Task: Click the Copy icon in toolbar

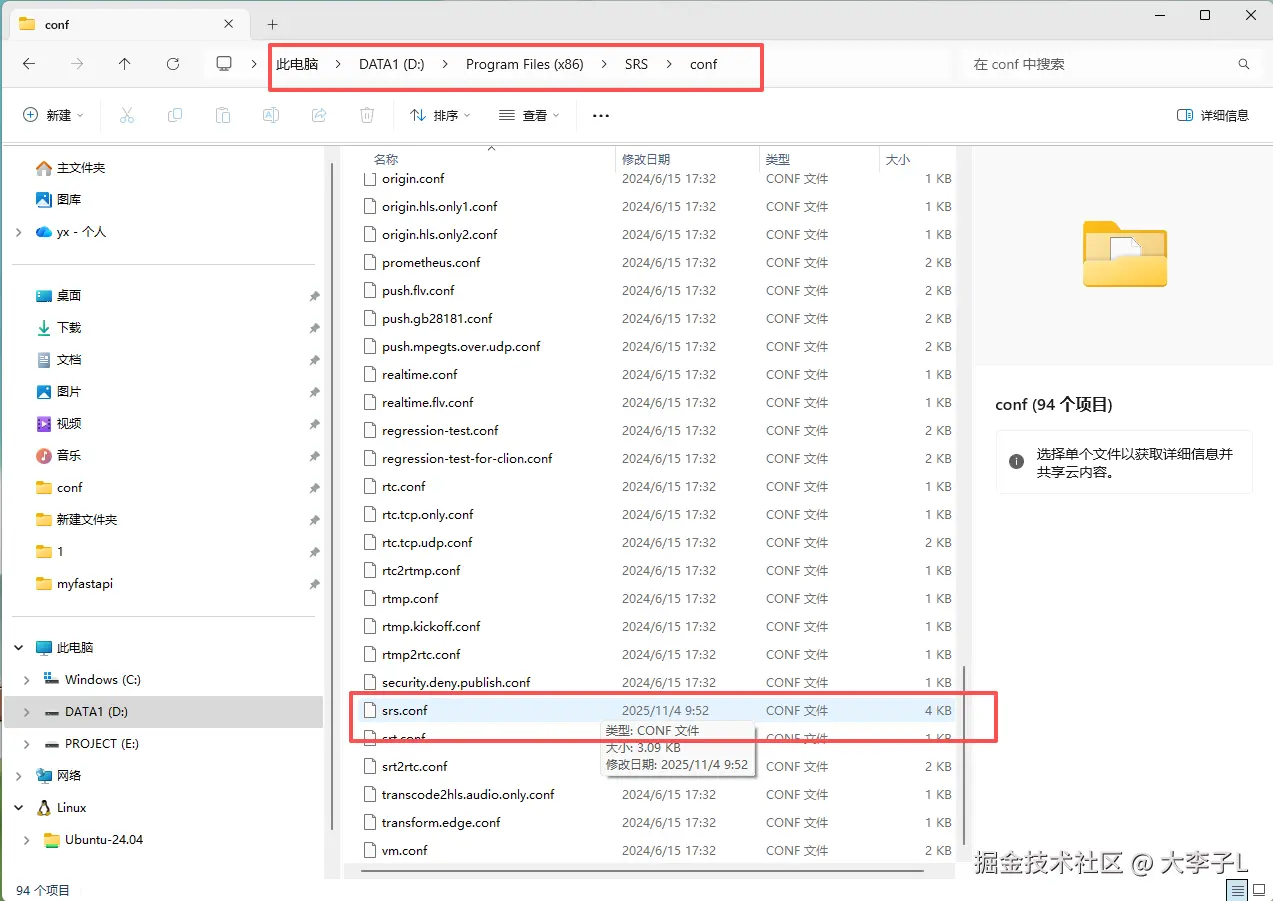Action: click(175, 115)
